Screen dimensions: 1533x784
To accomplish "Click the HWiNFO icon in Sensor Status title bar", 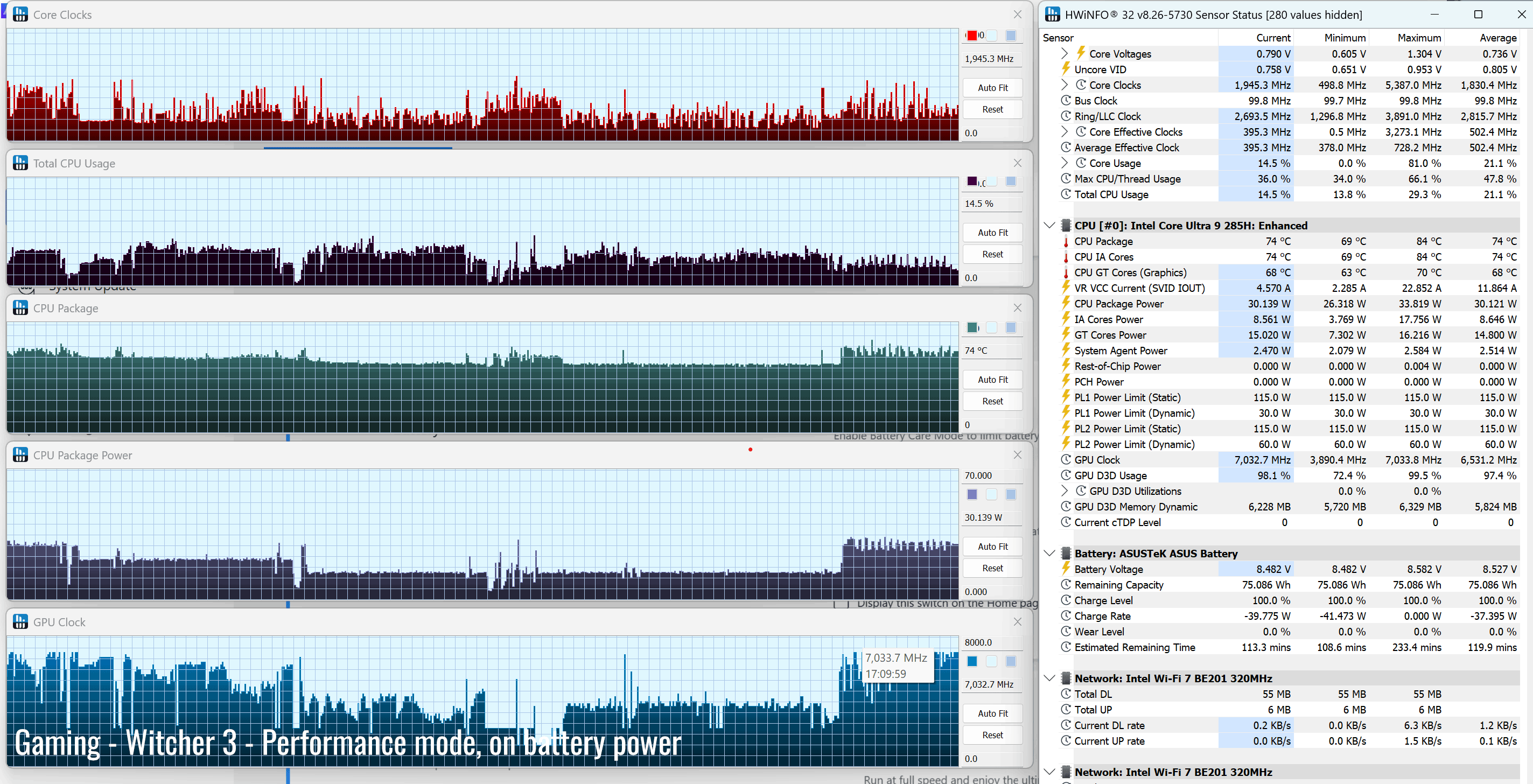I will pos(1053,15).
